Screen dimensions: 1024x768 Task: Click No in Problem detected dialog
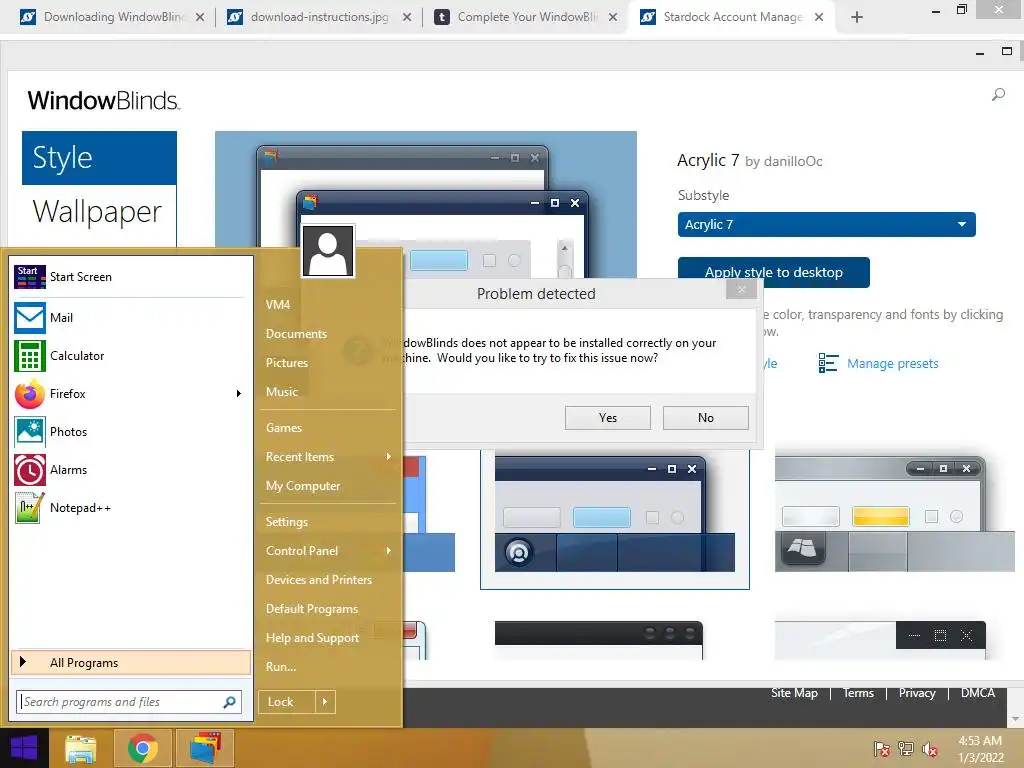point(705,418)
